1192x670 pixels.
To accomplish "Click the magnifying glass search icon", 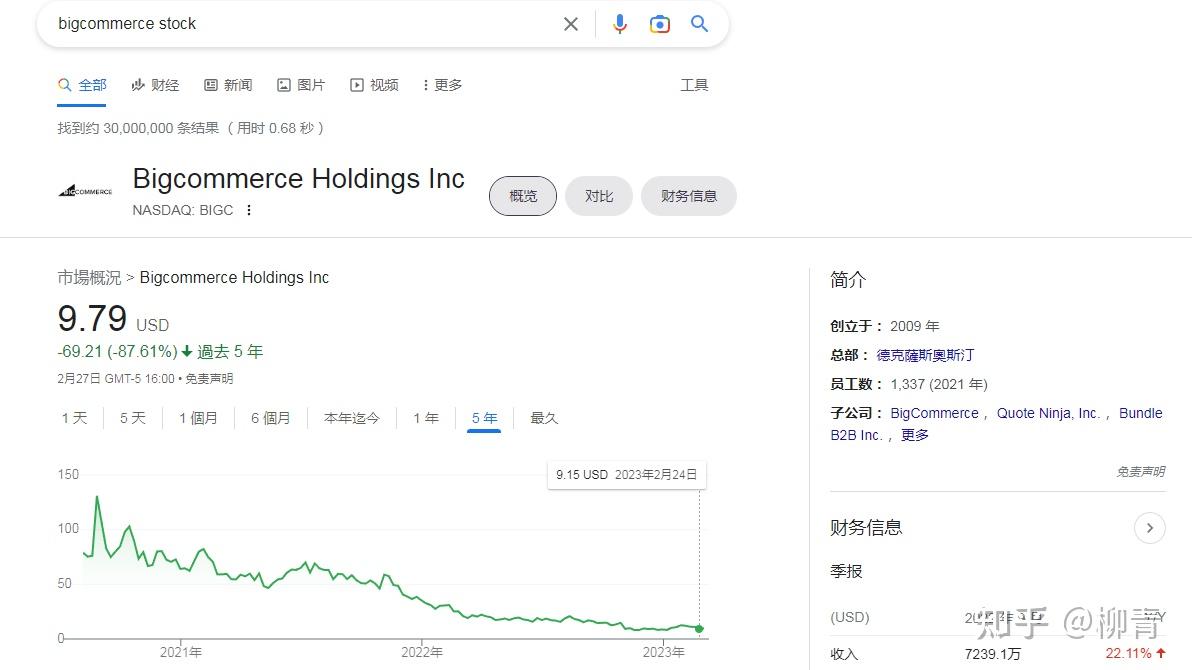I will (x=699, y=23).
